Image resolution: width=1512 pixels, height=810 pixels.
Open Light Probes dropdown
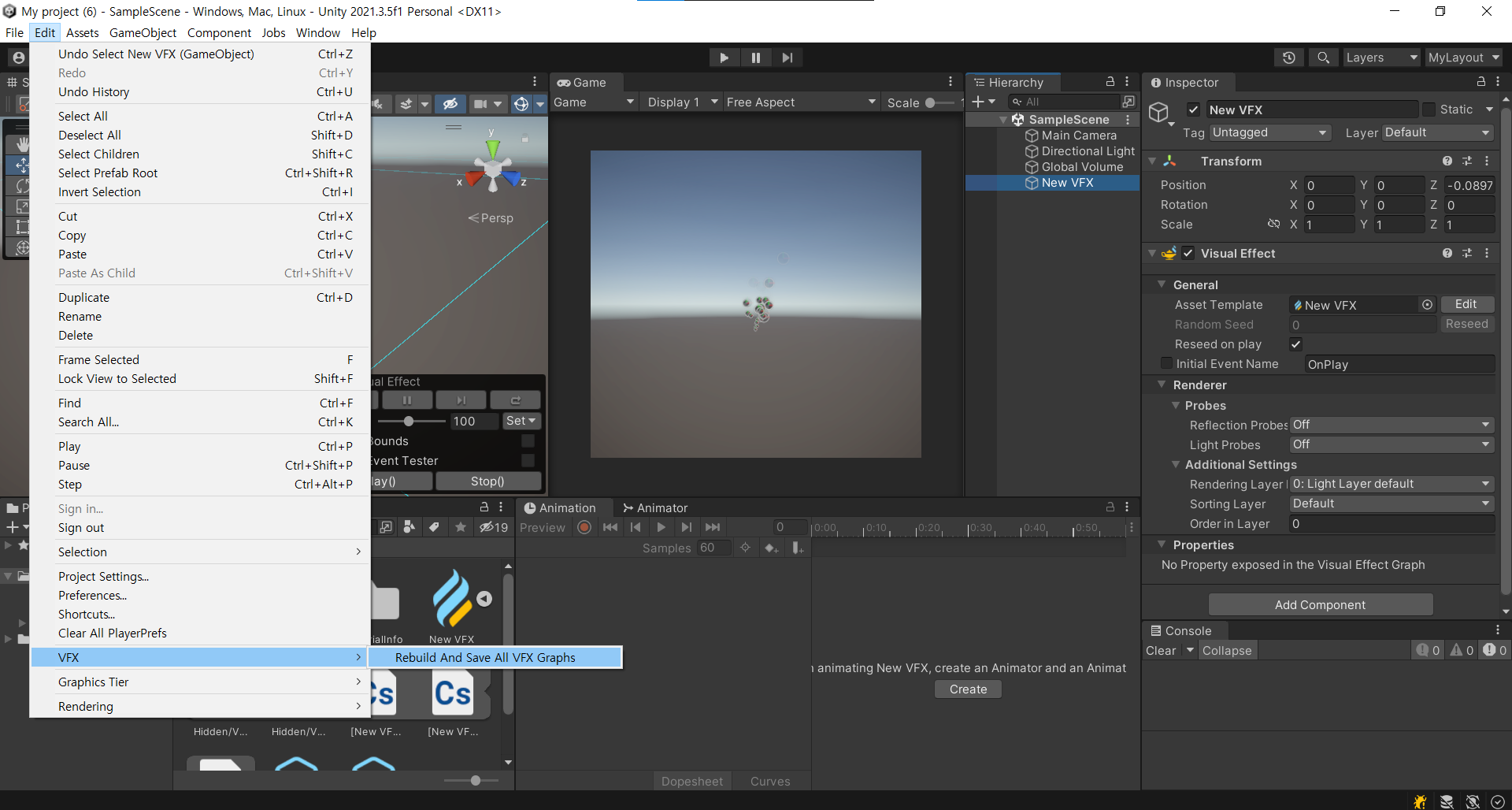pos(1392,444)
